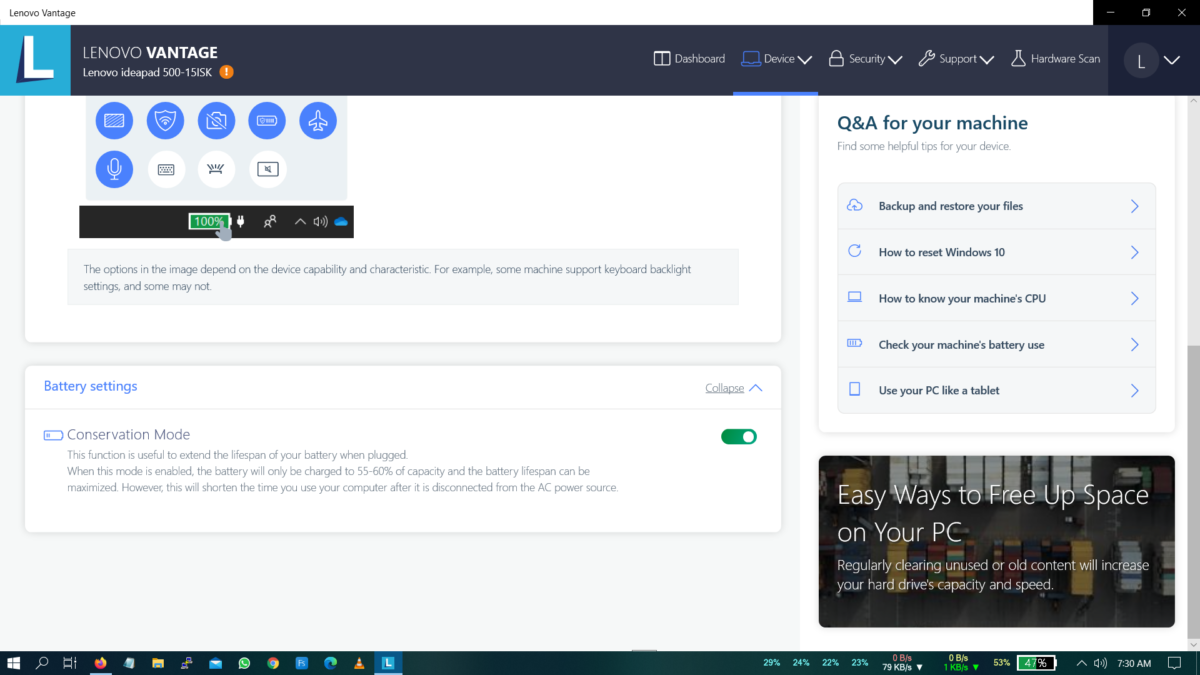The image size is (1200, 675).
Task: Open Firefox from the taskbar
Action: [x=100, y=663]
